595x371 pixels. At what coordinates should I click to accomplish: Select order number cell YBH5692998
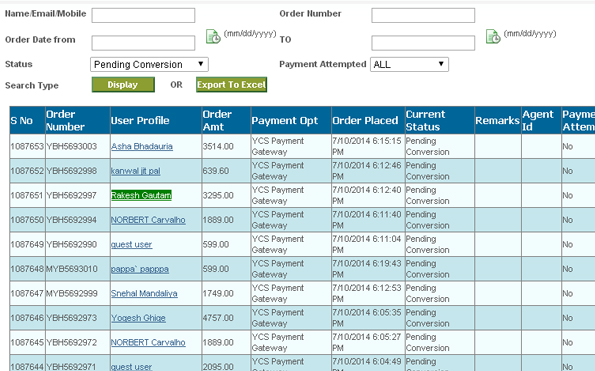coord(78,171)
